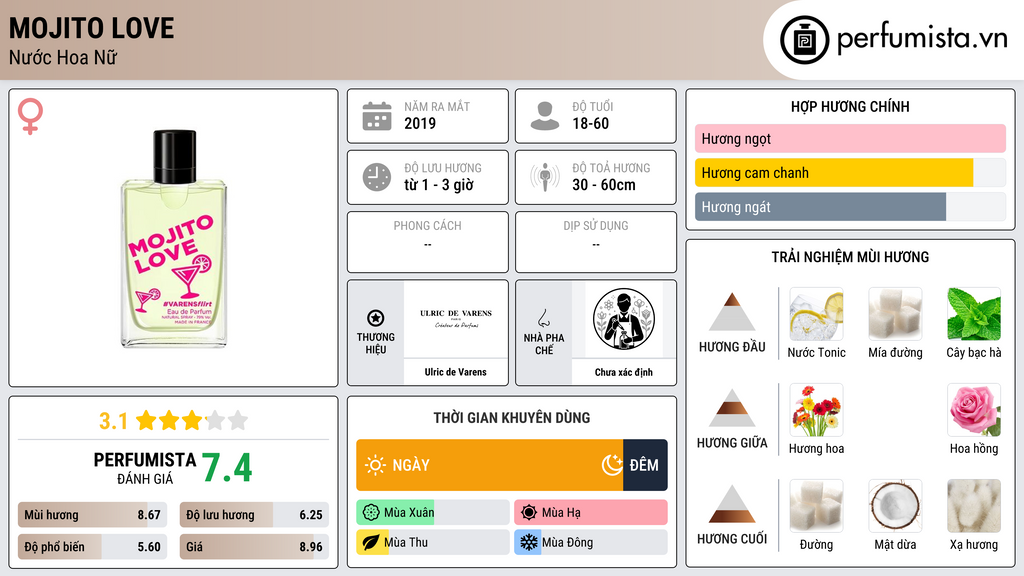Click the 18-60 age range value

590,123
